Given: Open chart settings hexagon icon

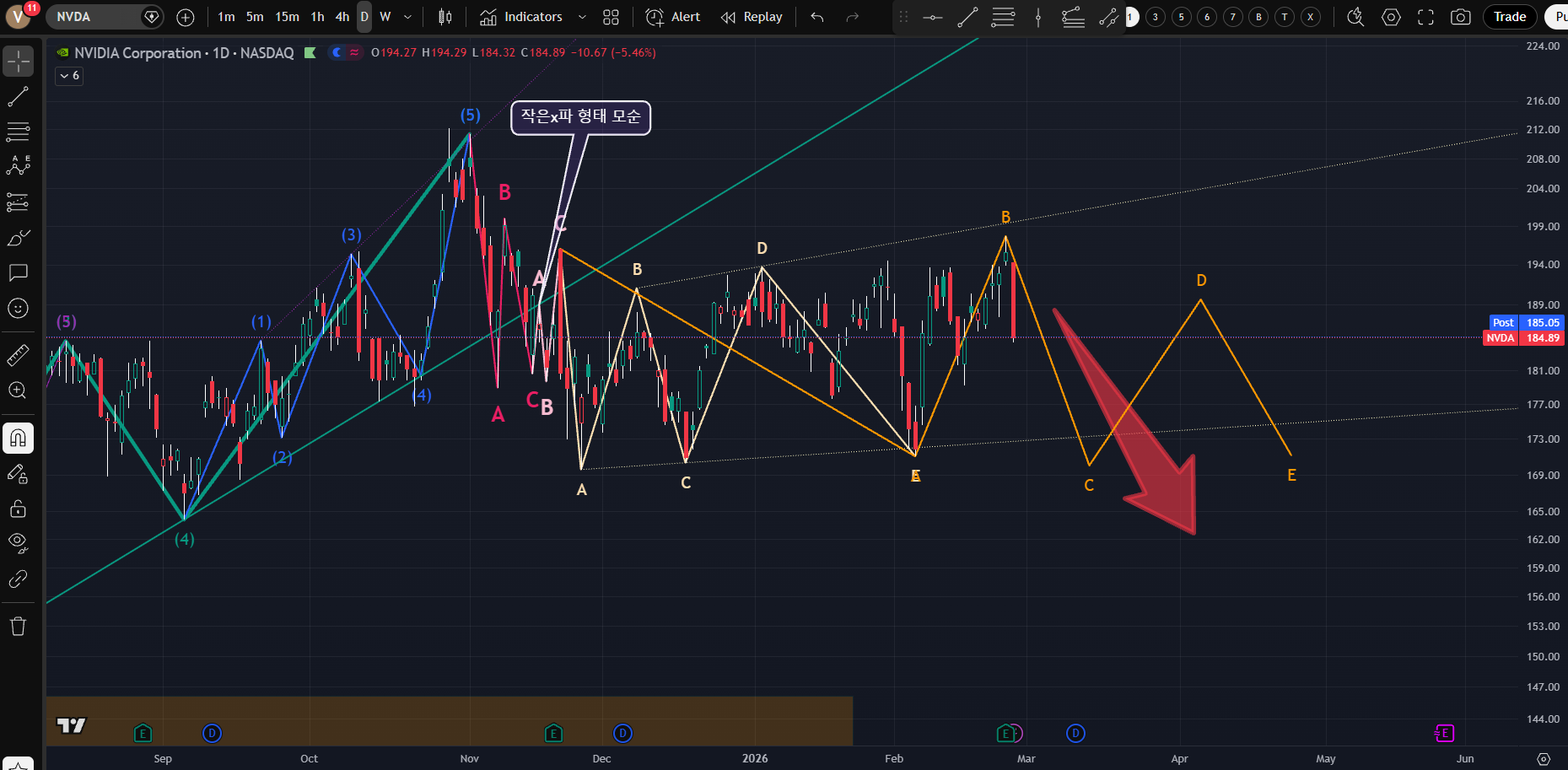Looking at the screenshot, I should coord(1391,17).
